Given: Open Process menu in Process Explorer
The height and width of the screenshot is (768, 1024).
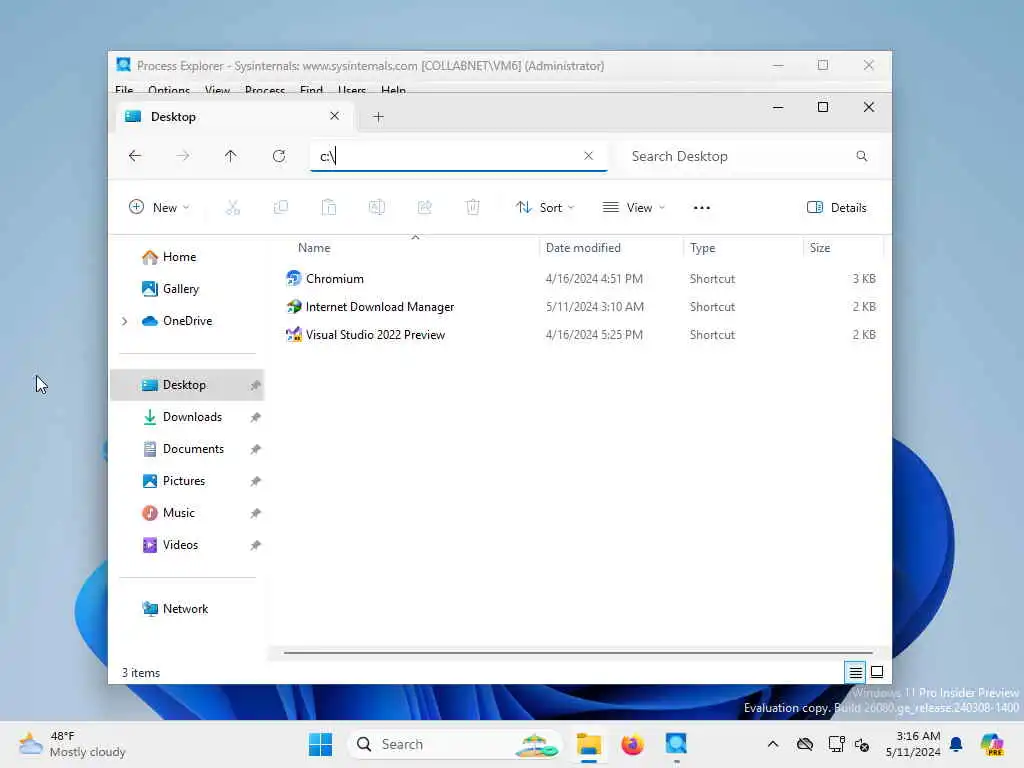Looking at the screenshot, I should (264, 89).
